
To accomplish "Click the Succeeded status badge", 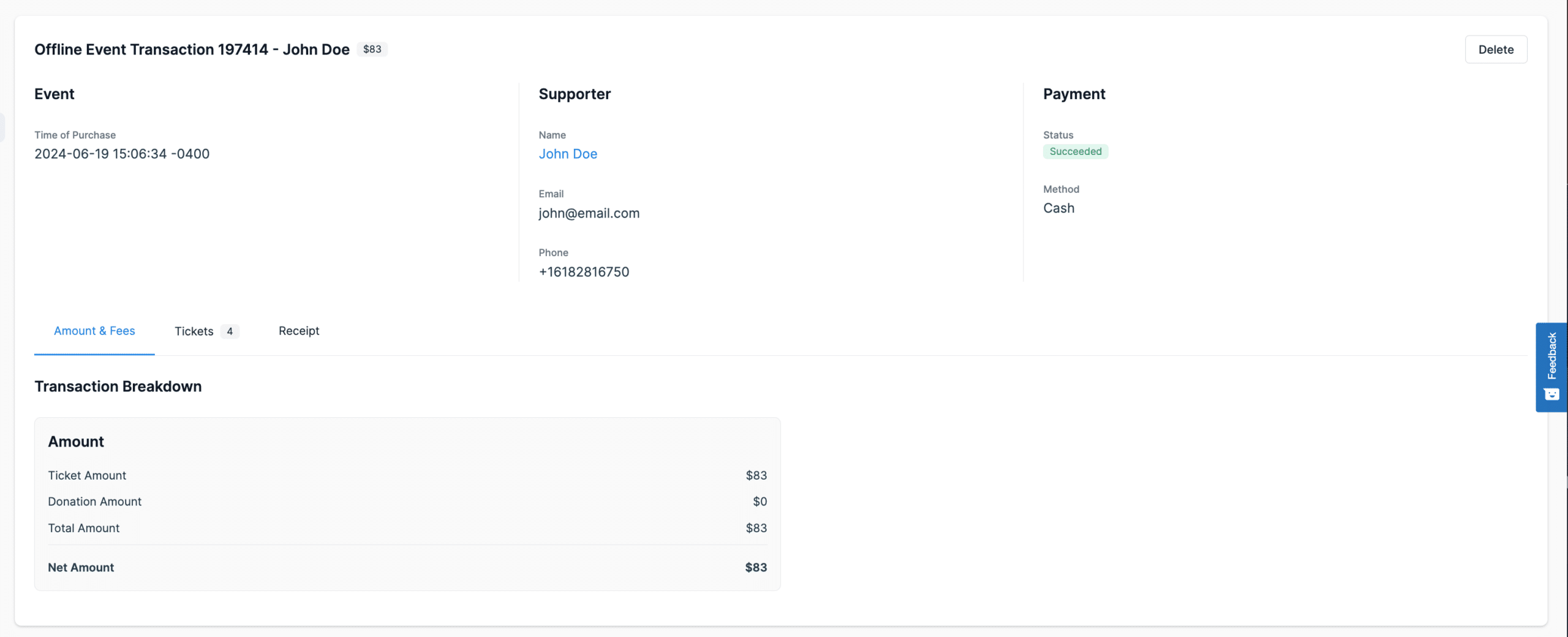I will coord(1075,151).
